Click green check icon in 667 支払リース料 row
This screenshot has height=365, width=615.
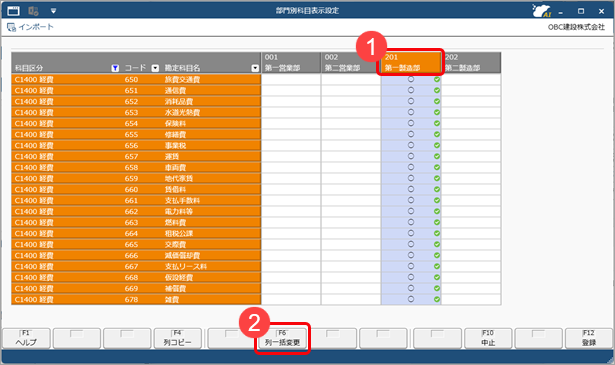(437, 266)
